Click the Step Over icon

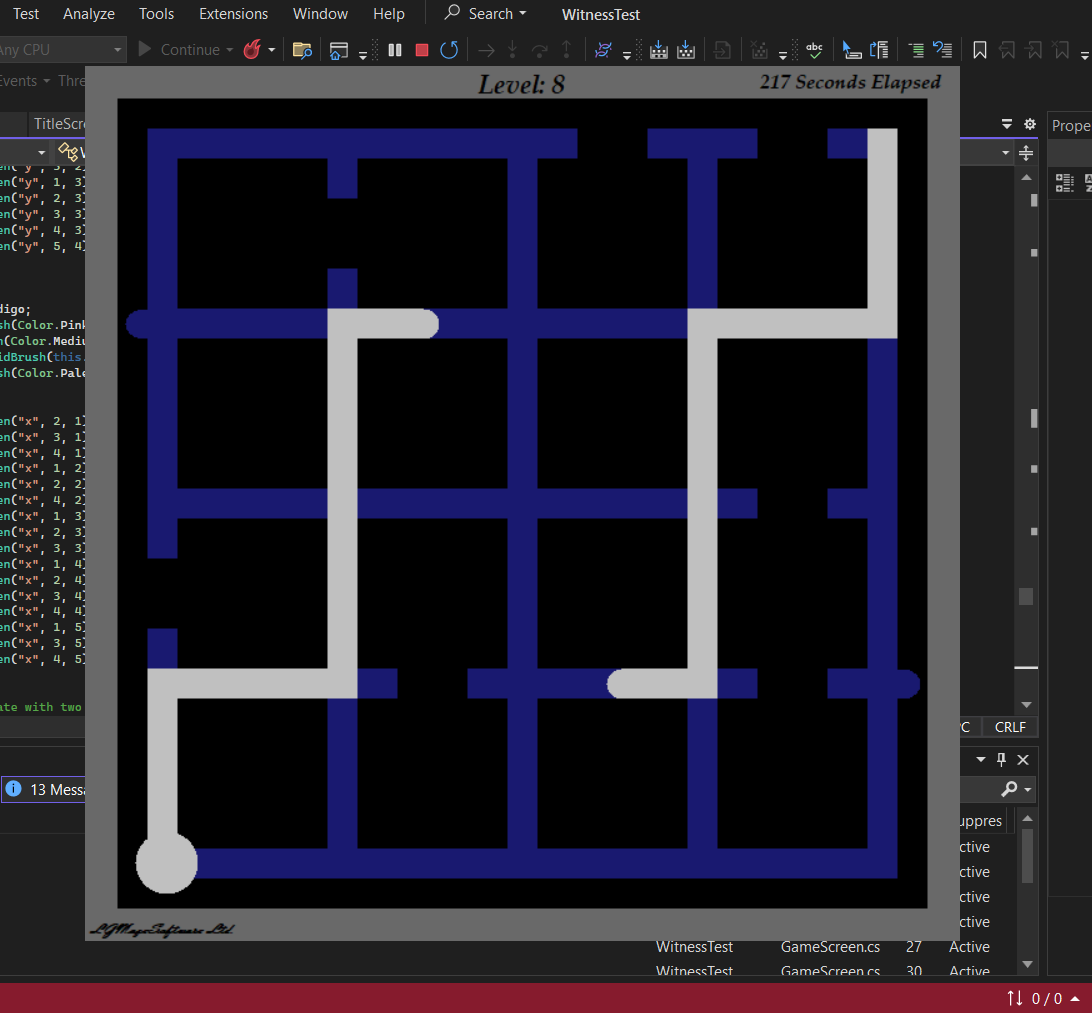point(539,50)
